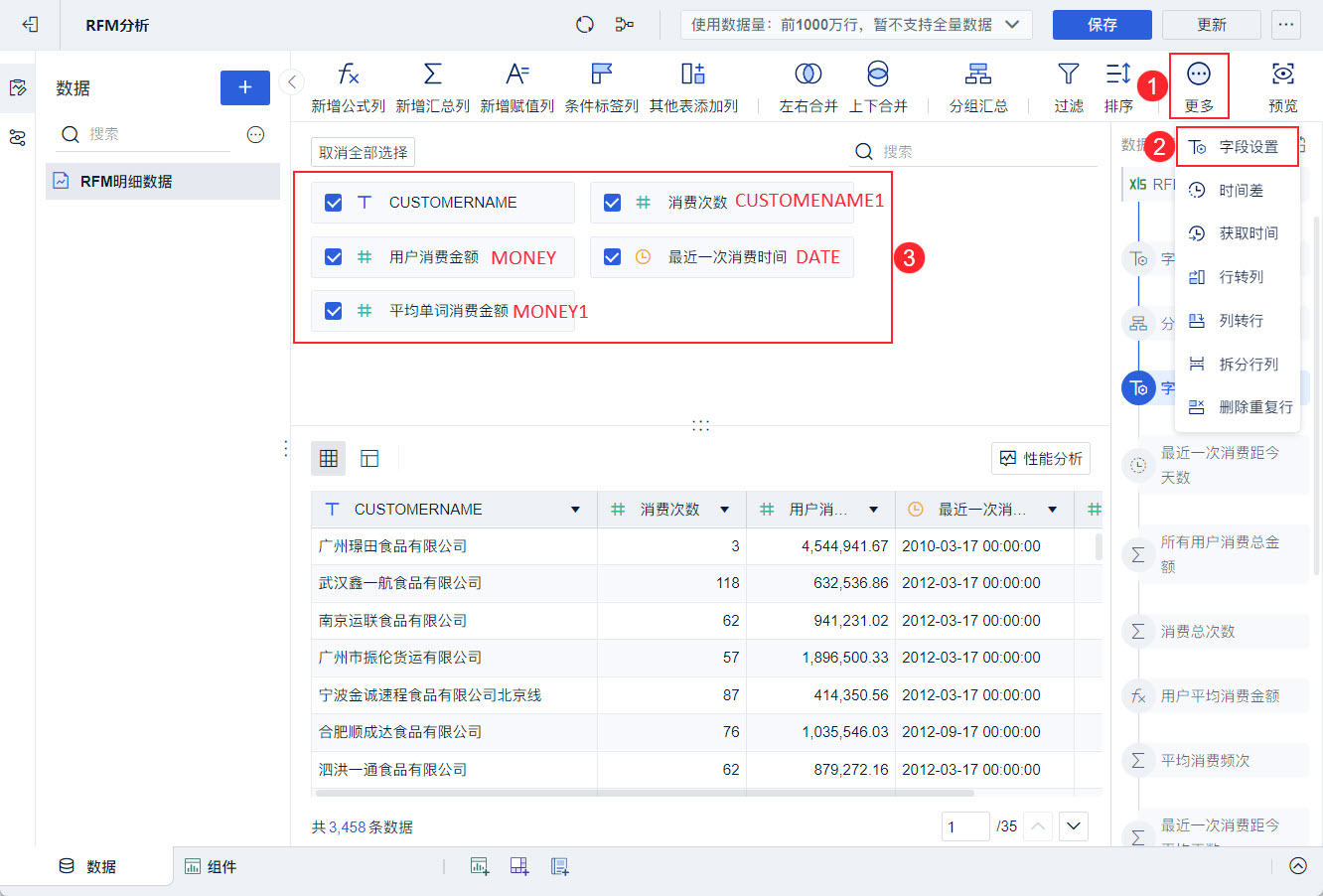This screenshot has height=896, width=1323.
Task: Open 消费次数 column header dropdown
Action: [x=725, y=510]
